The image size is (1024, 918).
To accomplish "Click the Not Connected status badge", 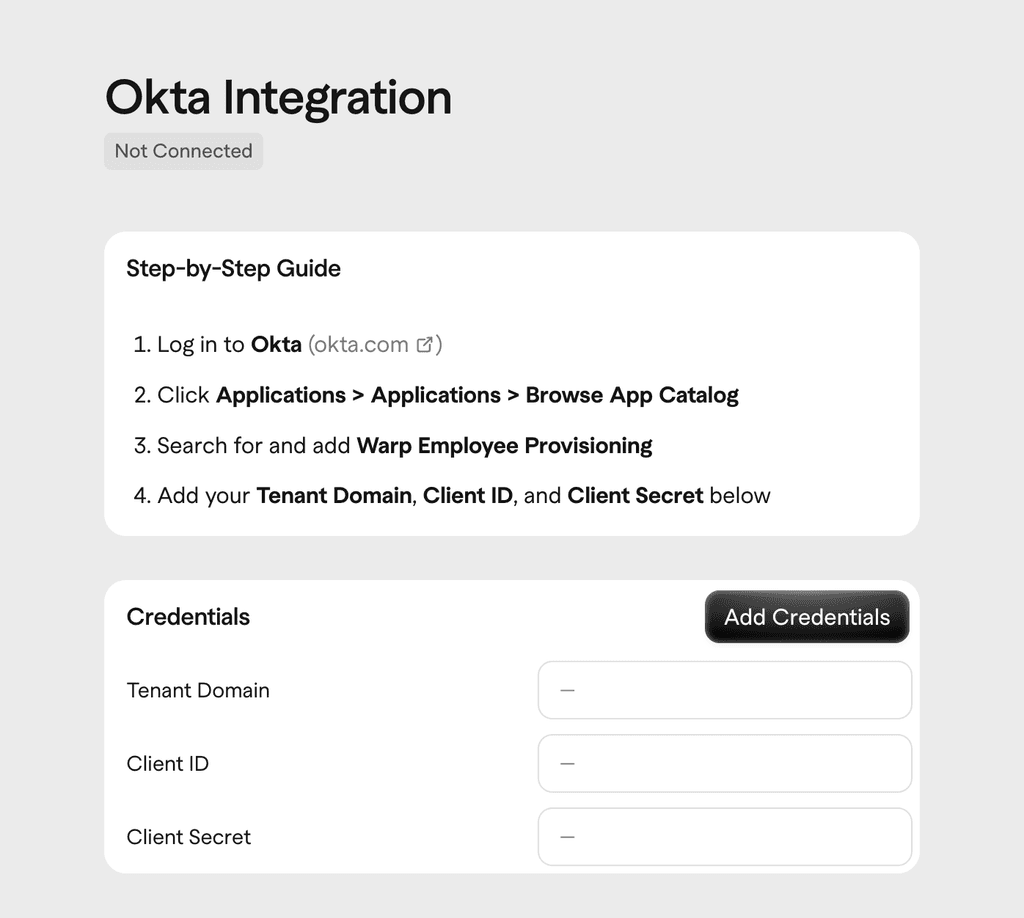I will 183,151.
